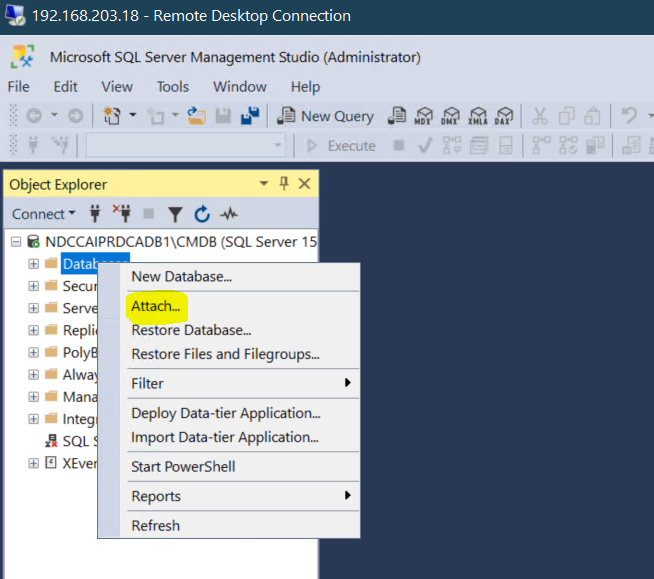Viewport: 654px width, 579px height.
Task: Expand the Integration Services folder node
Action: click(x=33, y=419)
